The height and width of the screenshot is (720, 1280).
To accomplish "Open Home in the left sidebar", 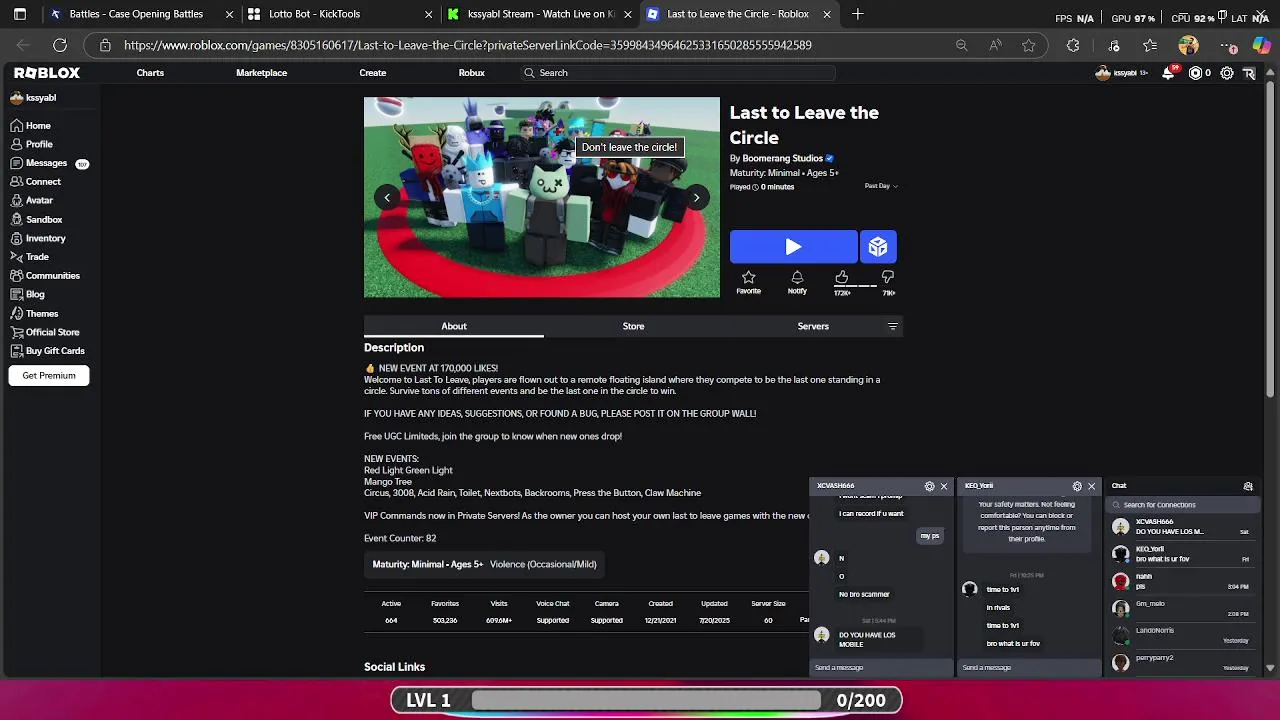I will [x=30, y=125].
